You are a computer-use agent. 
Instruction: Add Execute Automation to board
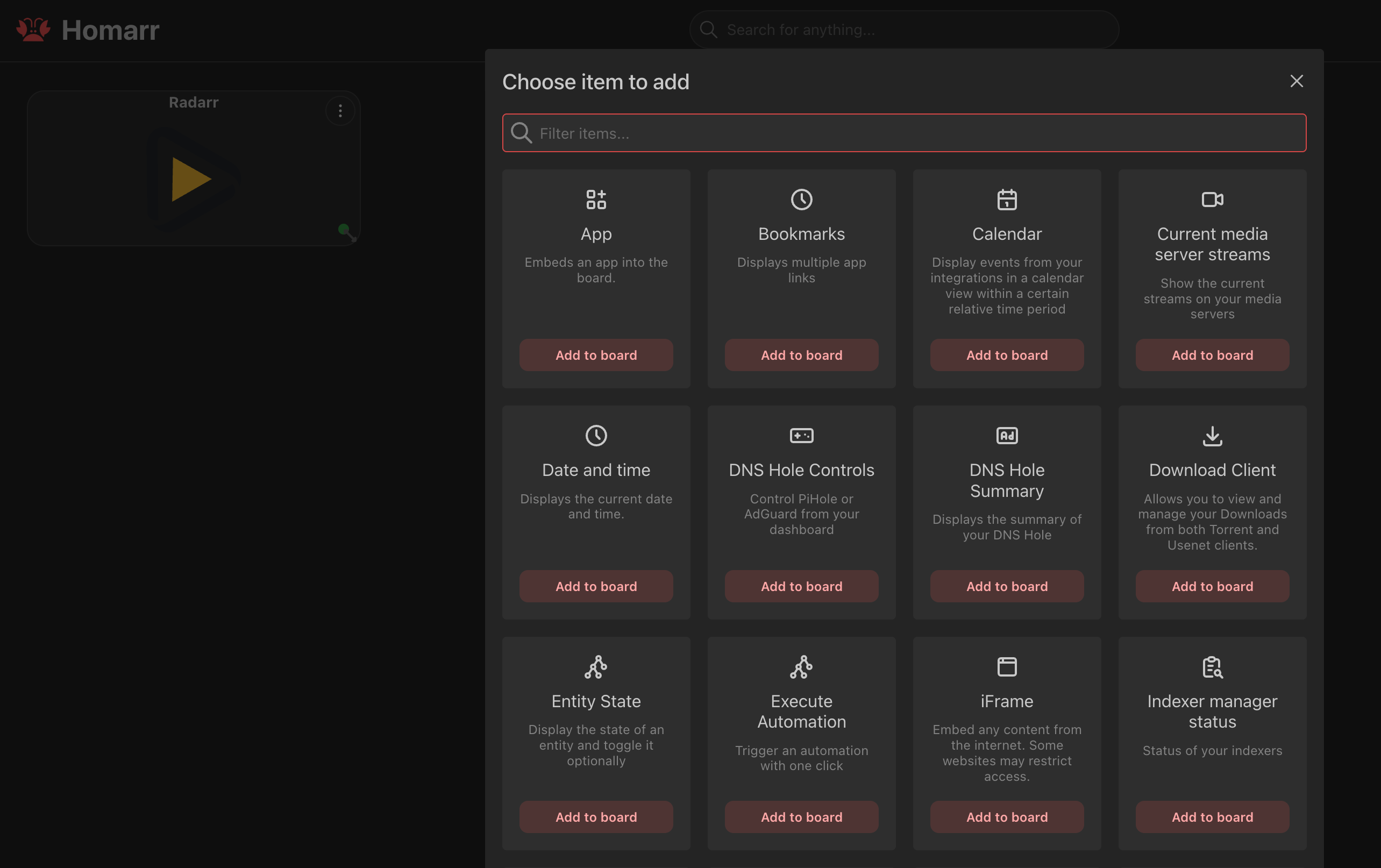[801, 816]
